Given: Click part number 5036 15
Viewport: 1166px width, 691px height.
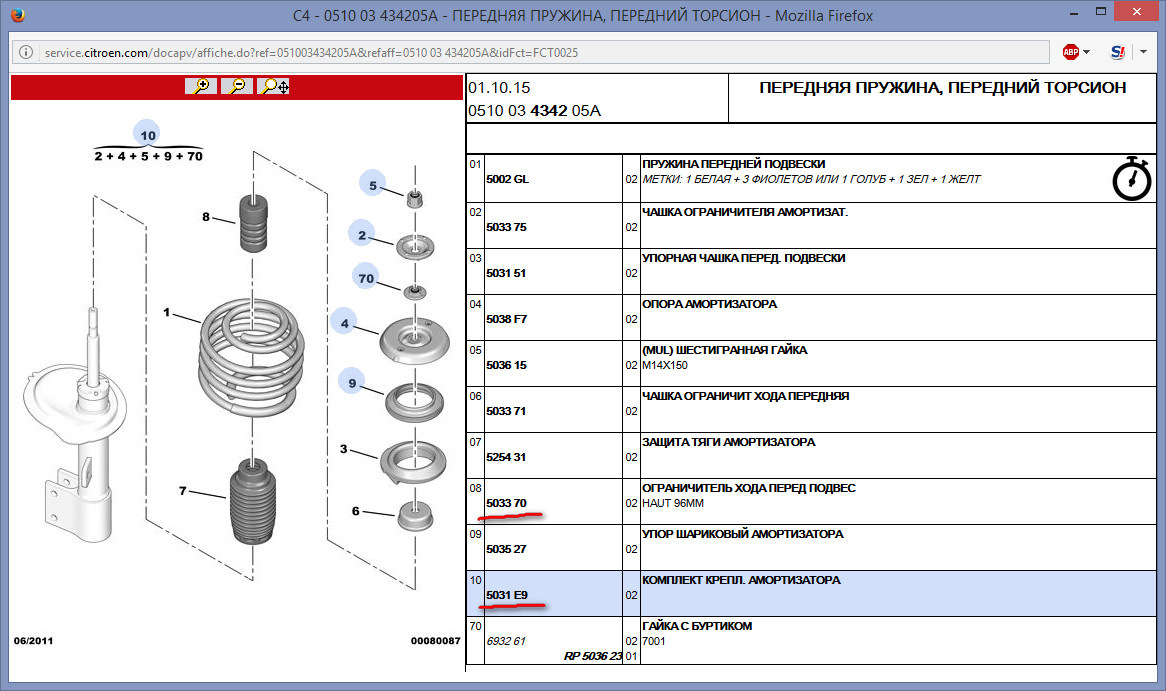Looking at the screenshot, I should (506, 365).
